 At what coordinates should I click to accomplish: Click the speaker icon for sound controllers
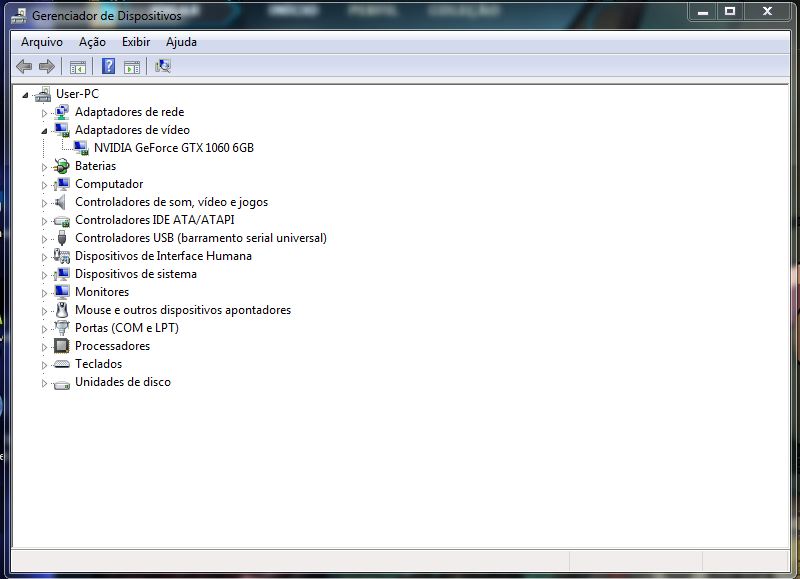pyautogui.click(x=61, y=202)
